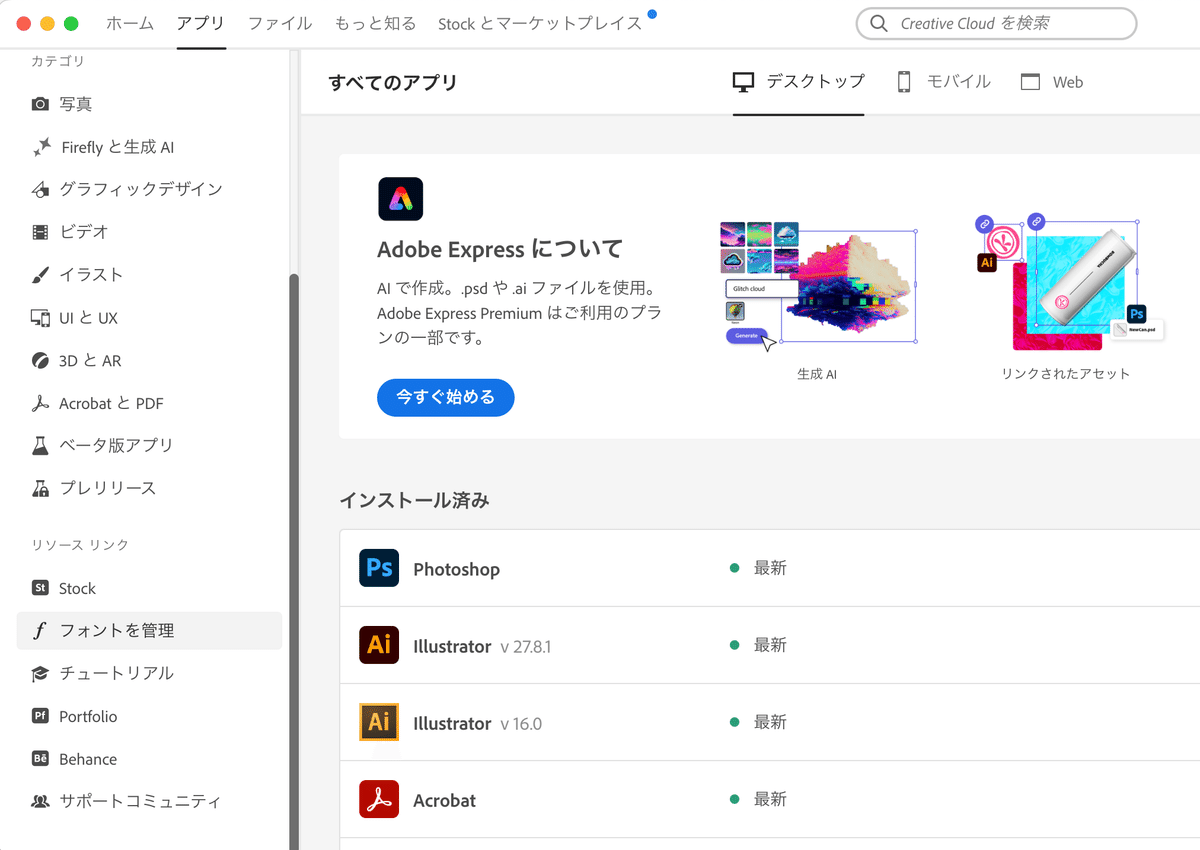The width and height of the screenshot is (1200, 850).
Task: Click the flask icon for ベータ版アプリ
Action: pos(40,445)
